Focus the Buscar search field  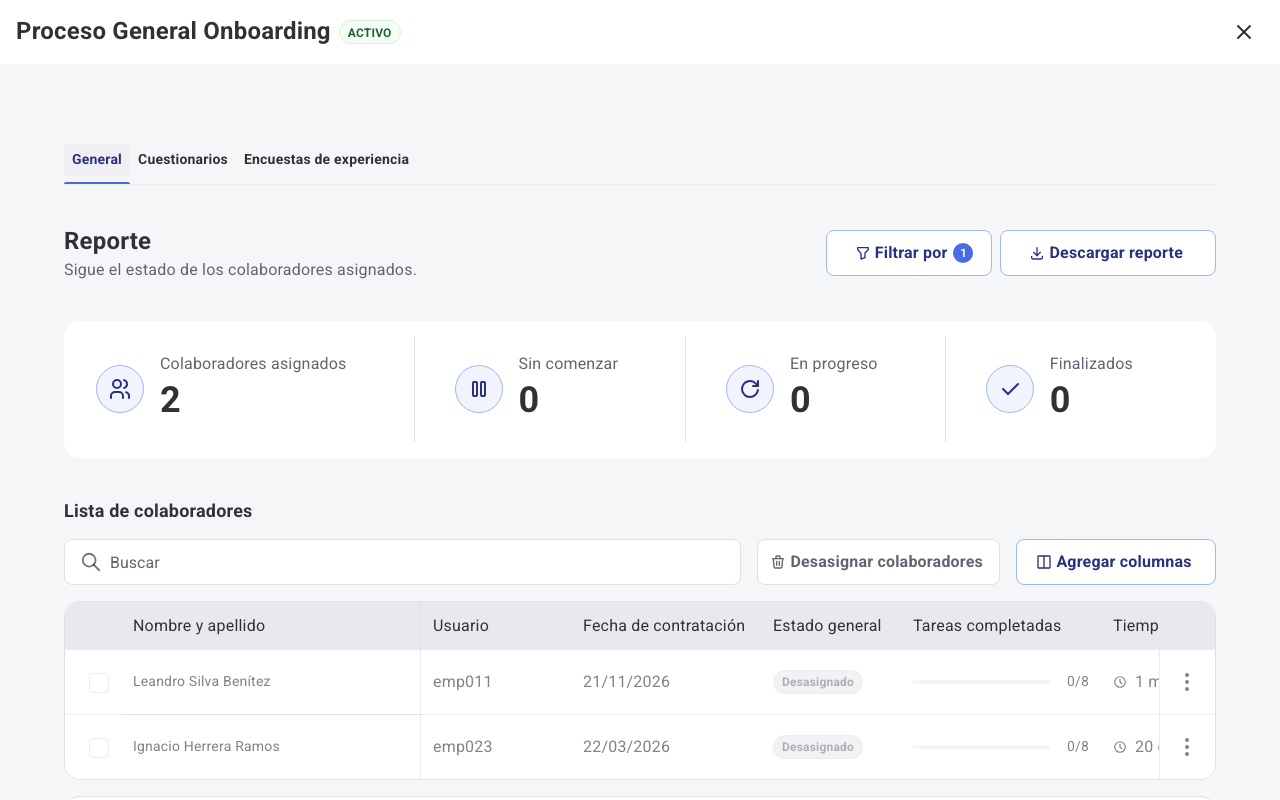coord(402,562)
